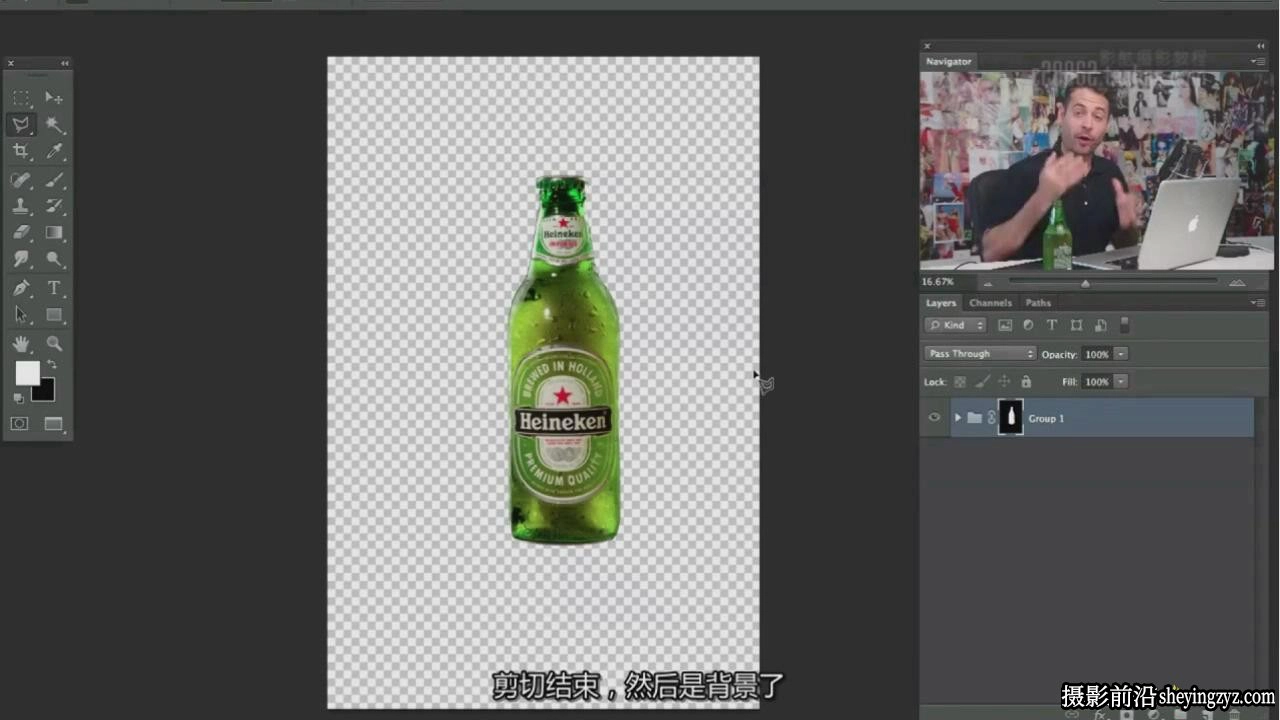The image size is (1280, 720).
Task: Select the Gradient tool
Action: coord(54,232)
